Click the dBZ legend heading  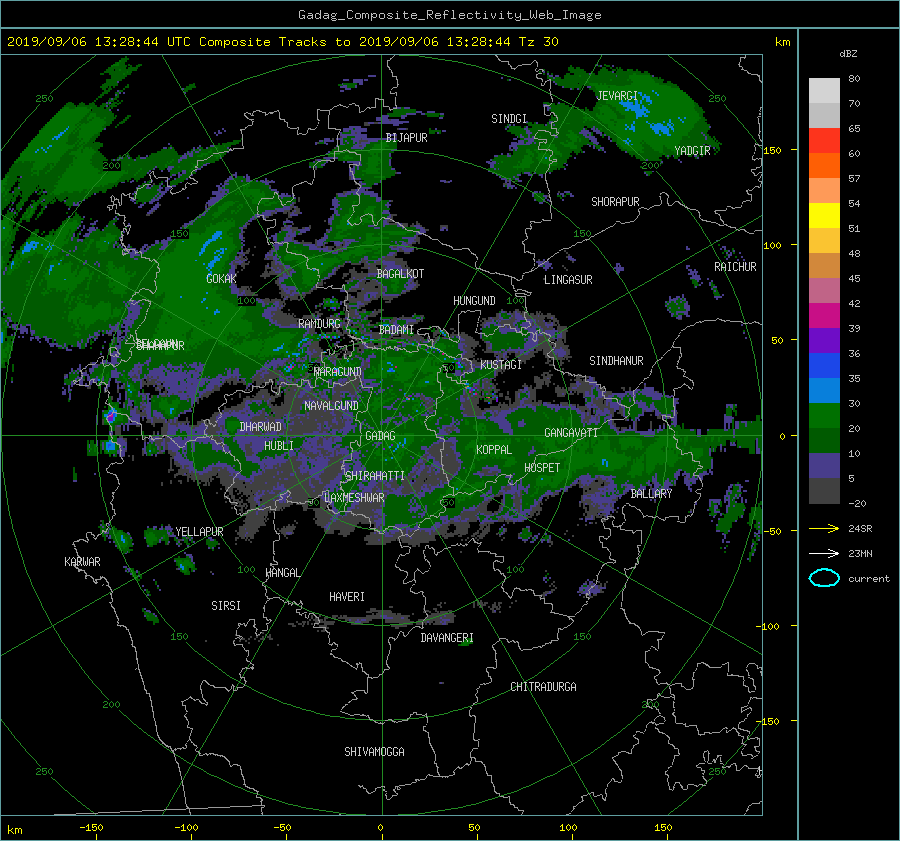(848, 53)
